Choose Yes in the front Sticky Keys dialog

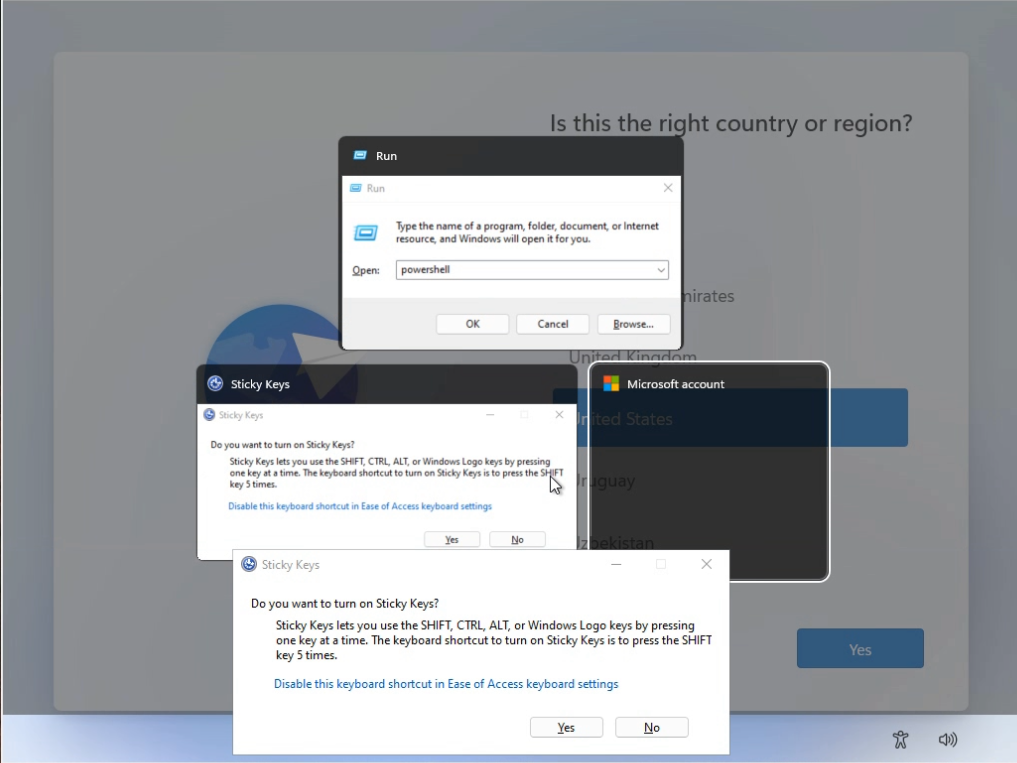pos(566,727)
